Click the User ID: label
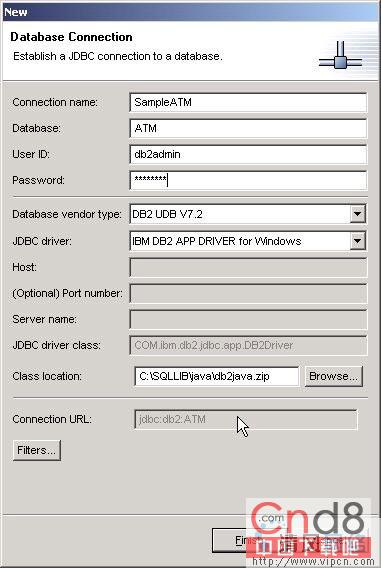Viewport: 381px width, 568px height. [x=31, y=155]
